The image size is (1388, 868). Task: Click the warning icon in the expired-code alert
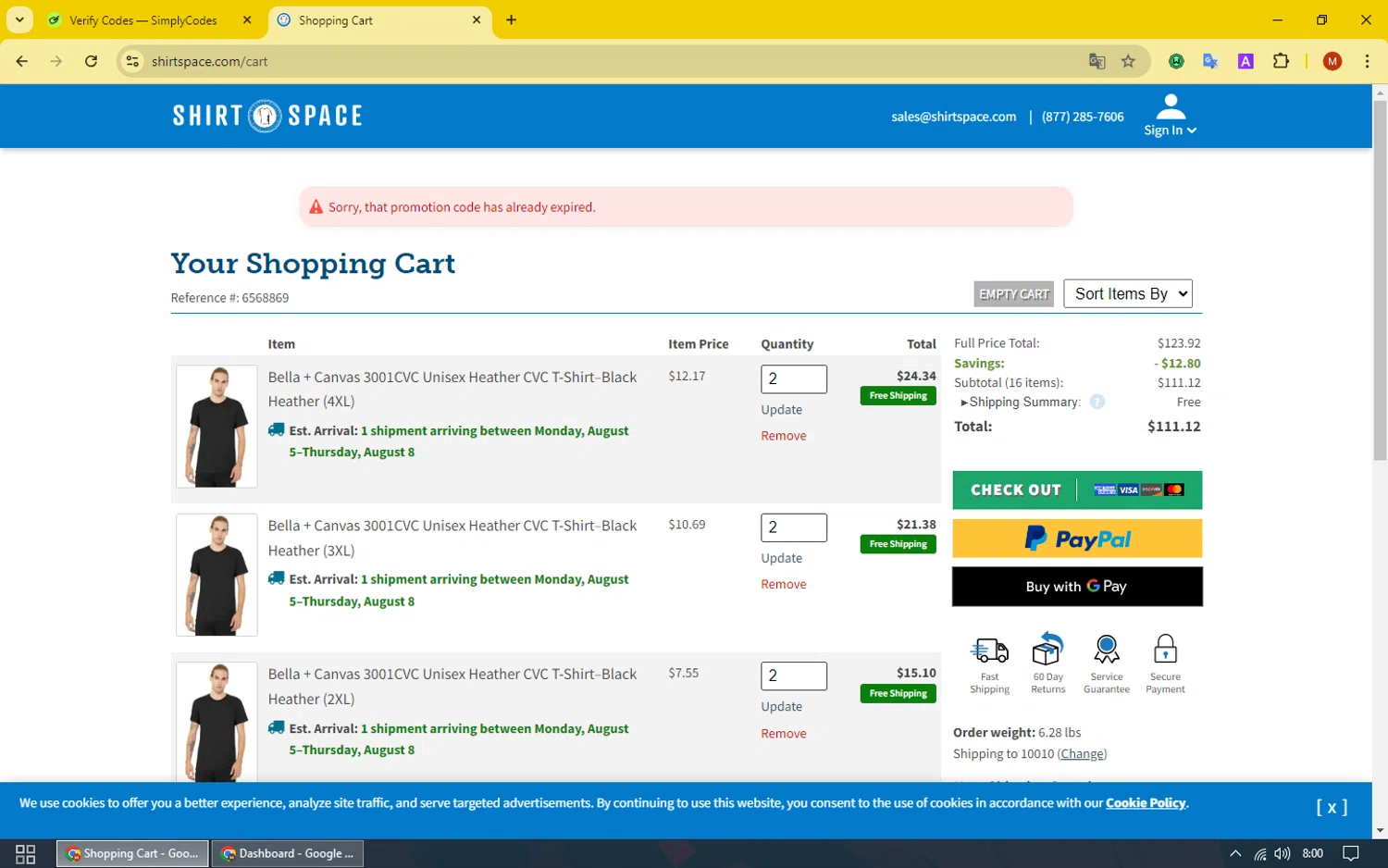tap(316, 207)
